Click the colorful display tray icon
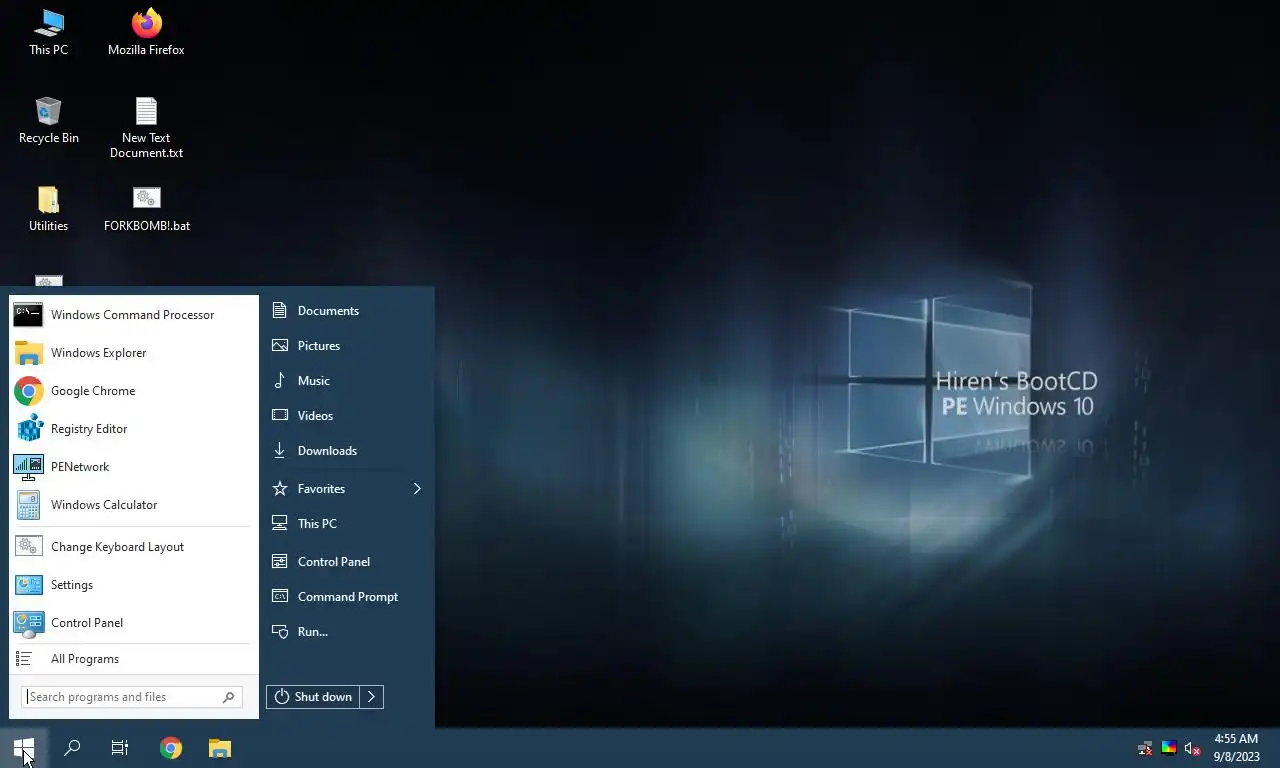This screenshot has width=1280, height=768. point(1168,748)
